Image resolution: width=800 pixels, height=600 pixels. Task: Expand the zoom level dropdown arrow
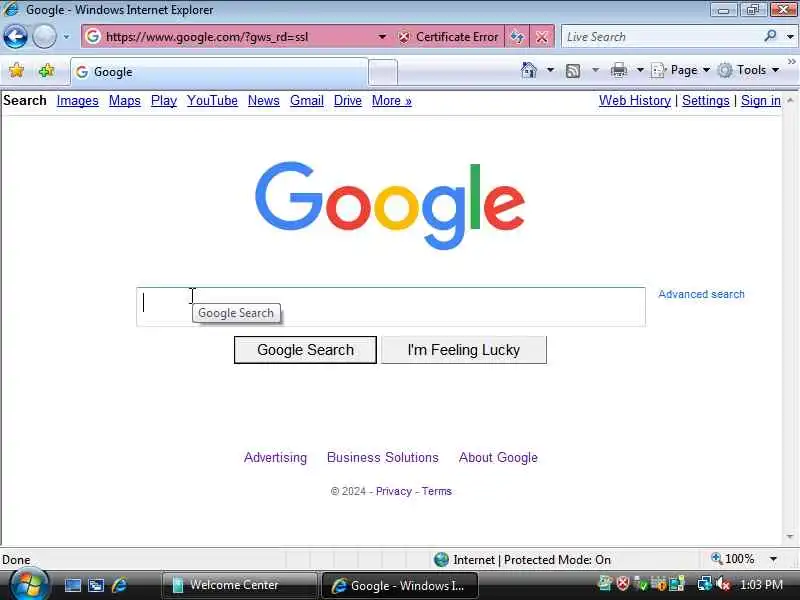click(x=773, y=559)
